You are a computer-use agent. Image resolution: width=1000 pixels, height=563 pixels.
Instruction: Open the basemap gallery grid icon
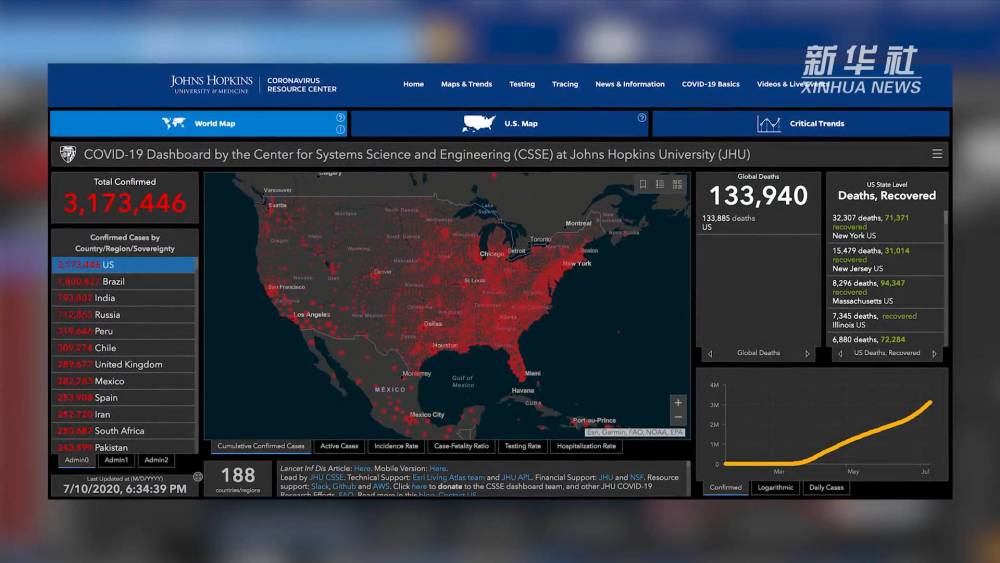point(677,184)
